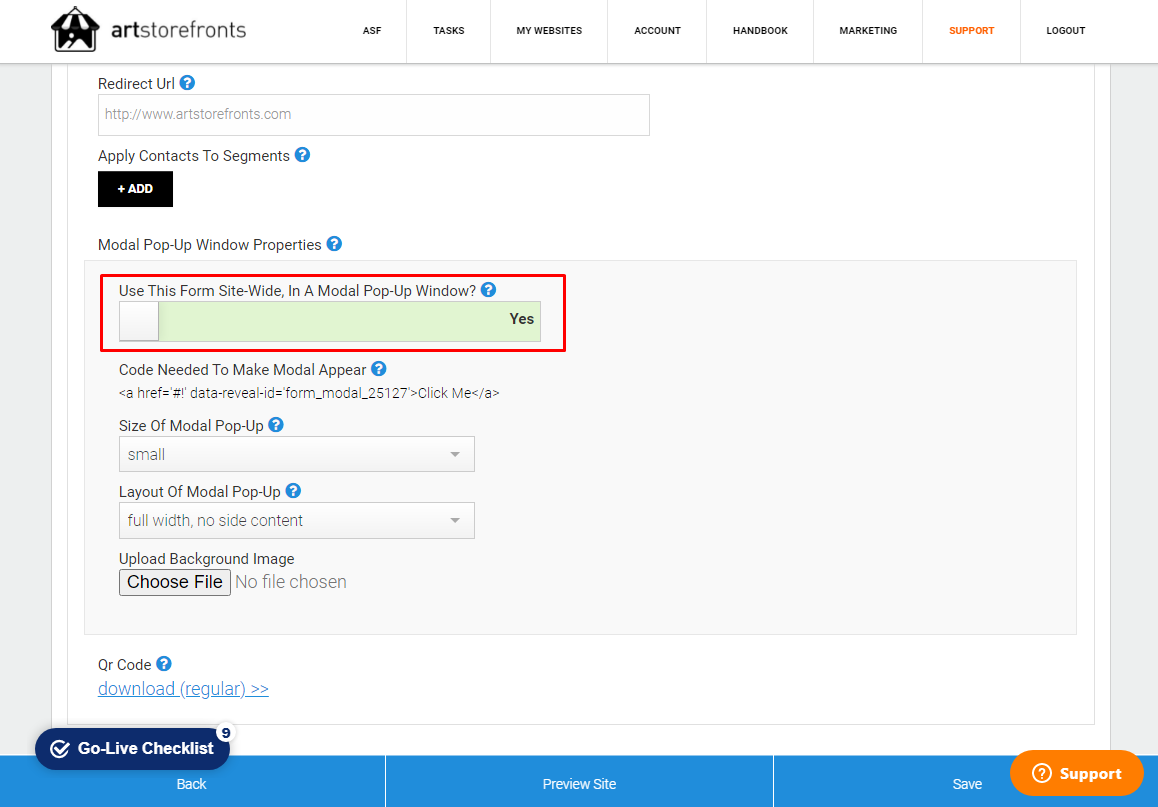Click the artstorefronts brand name text

point(179,30)
